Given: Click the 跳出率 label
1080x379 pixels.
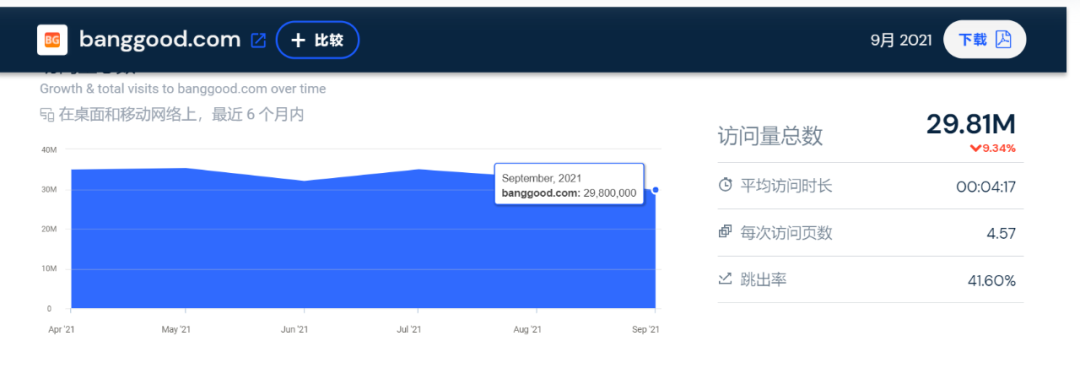Looking at the screenshot, I should tap(763, 280).
